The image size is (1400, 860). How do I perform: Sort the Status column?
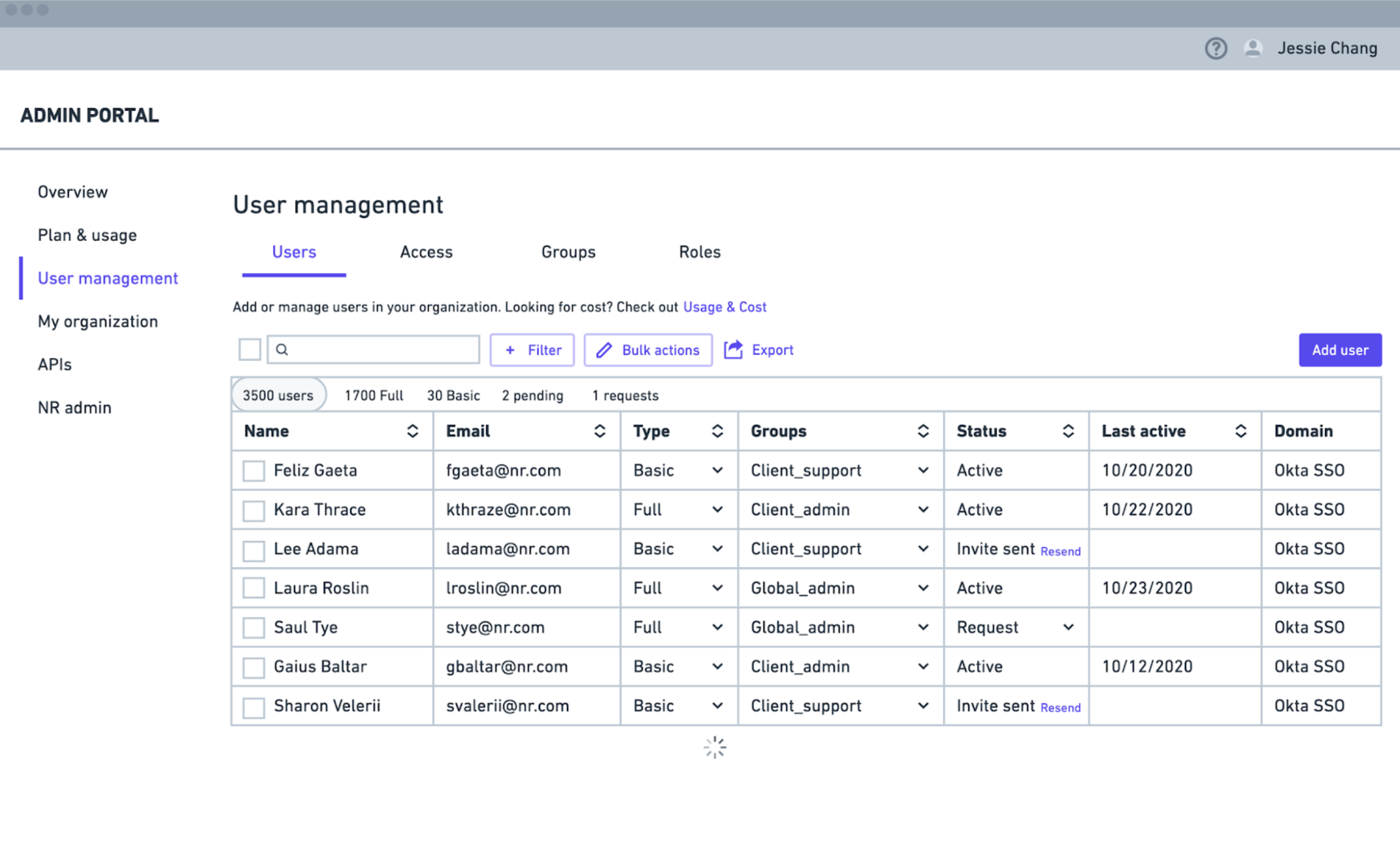(x=1068, y=431)
